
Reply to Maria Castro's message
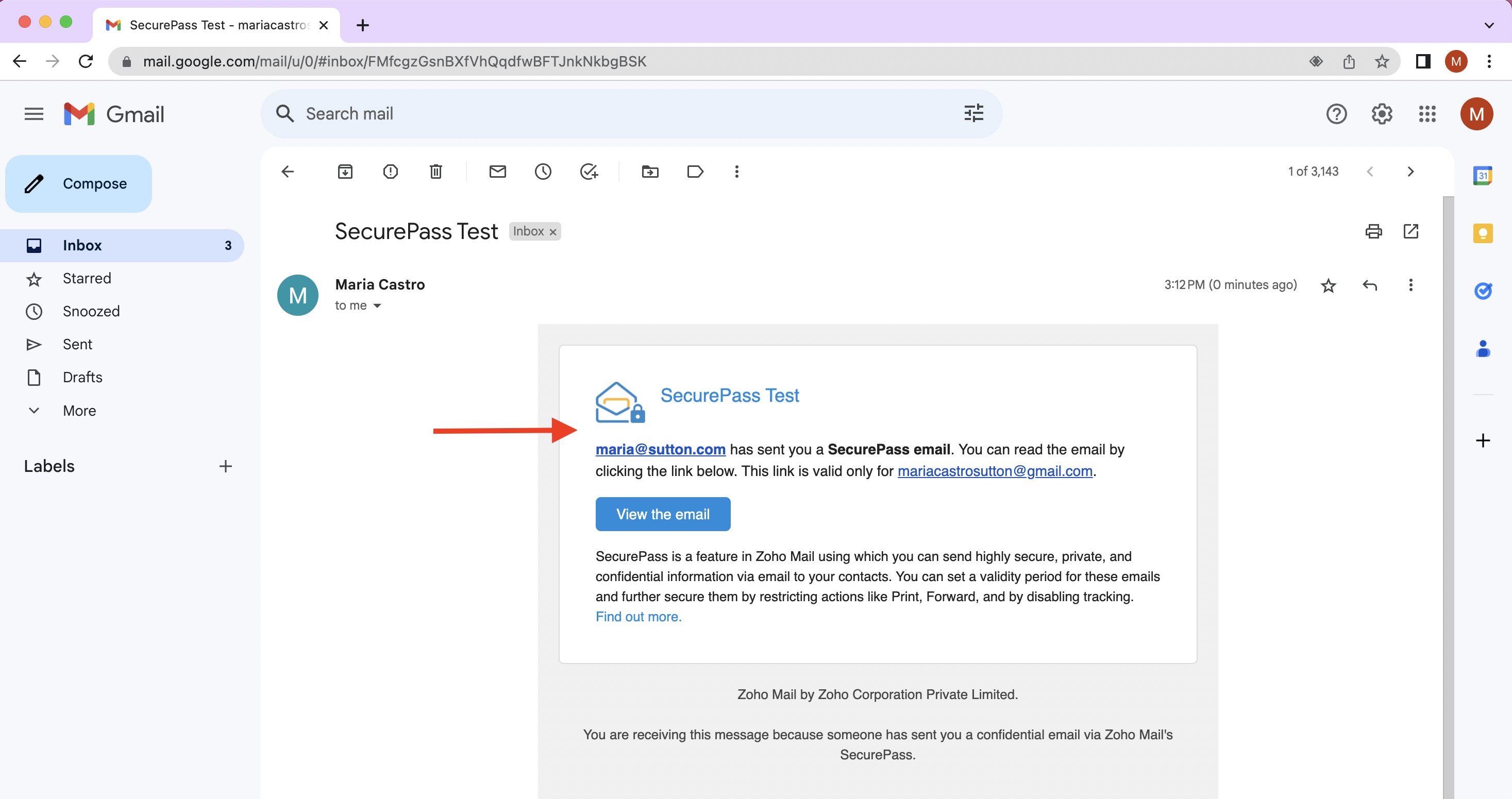click(x=1369, y=285)
